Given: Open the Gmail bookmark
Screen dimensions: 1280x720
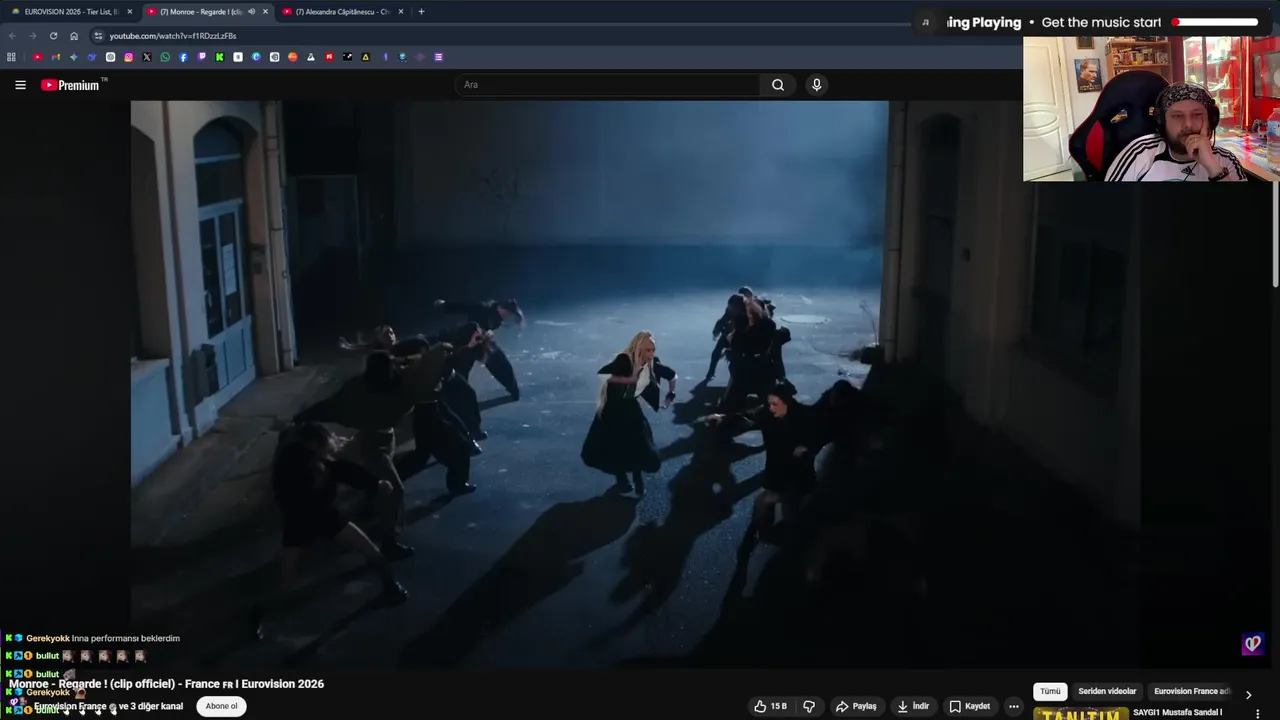Looking at the screenshot, I should click(x=56, y=57).
